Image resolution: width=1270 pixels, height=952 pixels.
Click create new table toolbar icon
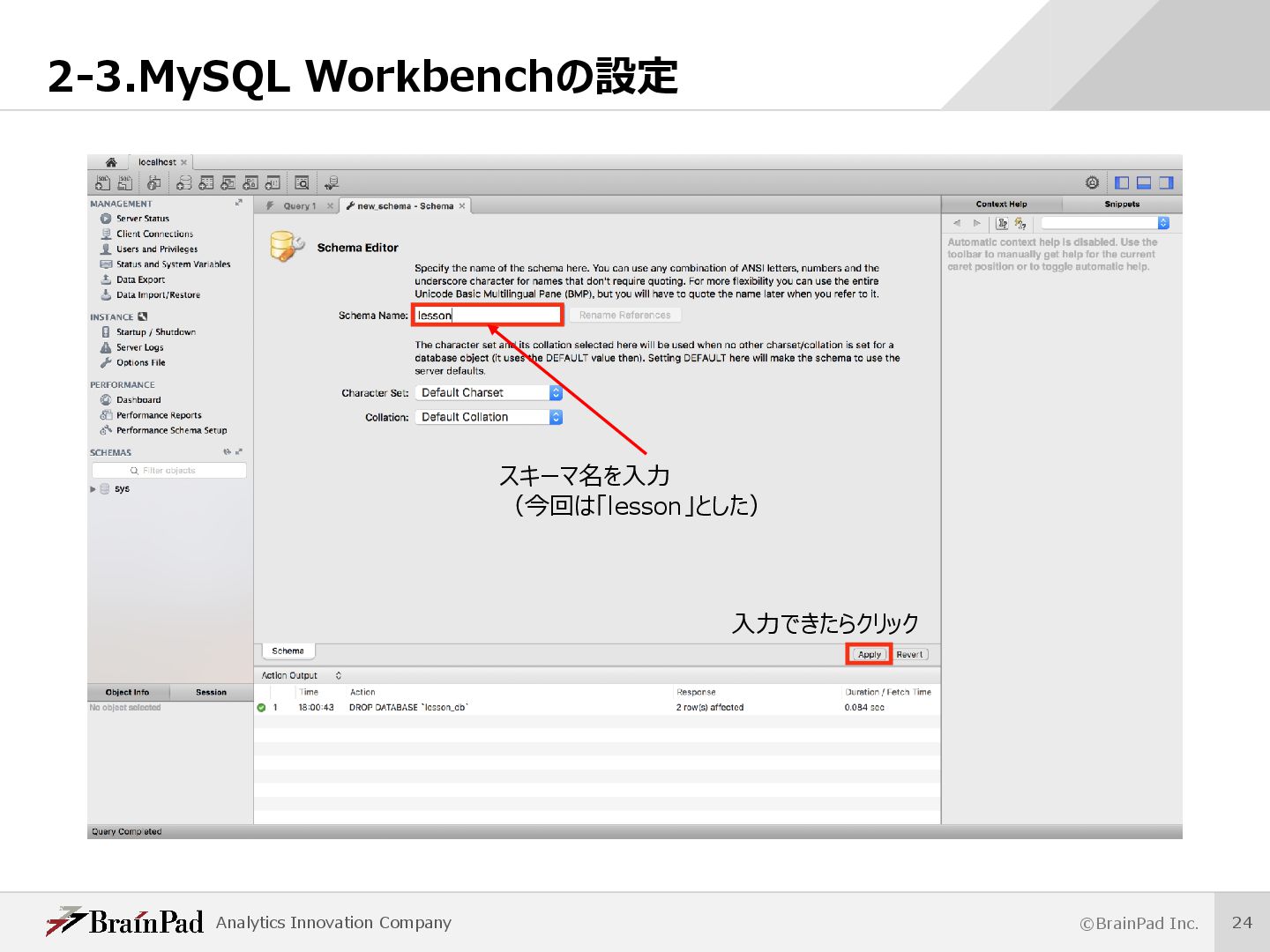(205, 182)
